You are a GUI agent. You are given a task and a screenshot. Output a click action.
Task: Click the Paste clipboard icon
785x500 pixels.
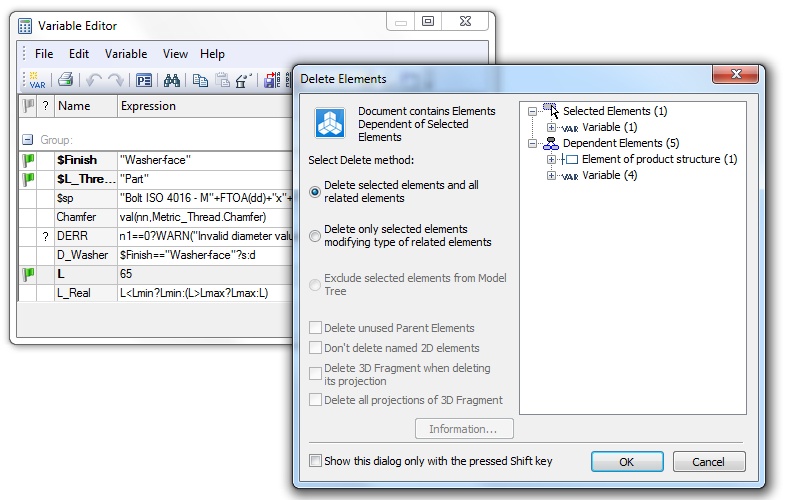pyautogui.click(x=223, y=81)
